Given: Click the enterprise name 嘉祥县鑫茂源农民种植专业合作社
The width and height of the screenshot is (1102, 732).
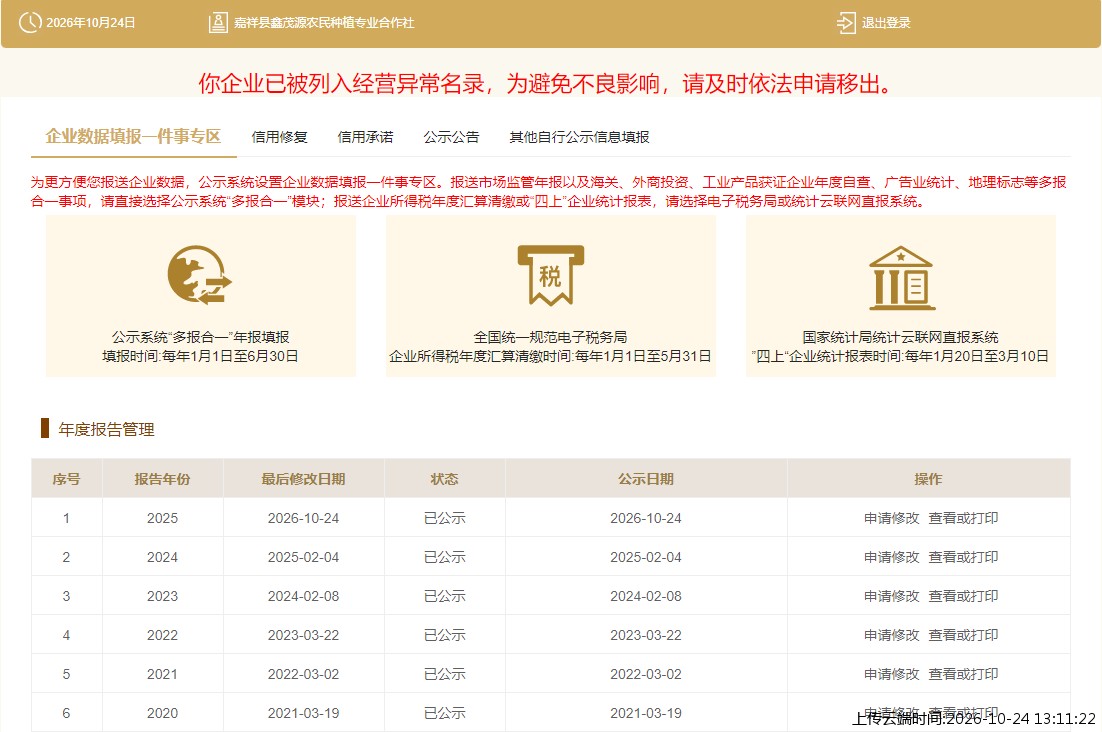Looking at the screenshot, I should 324,22.
